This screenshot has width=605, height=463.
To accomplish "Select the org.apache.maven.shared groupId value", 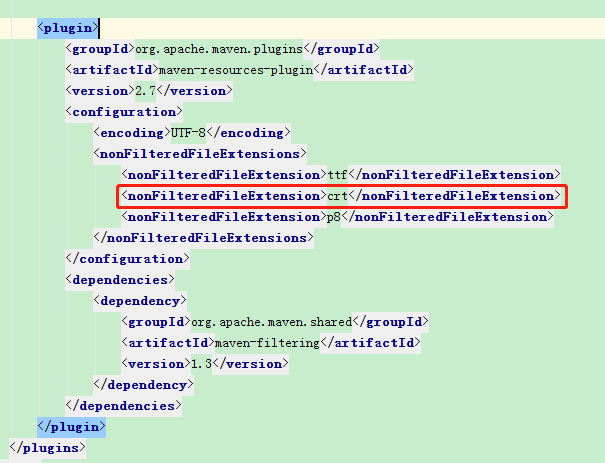I will 272,322.
